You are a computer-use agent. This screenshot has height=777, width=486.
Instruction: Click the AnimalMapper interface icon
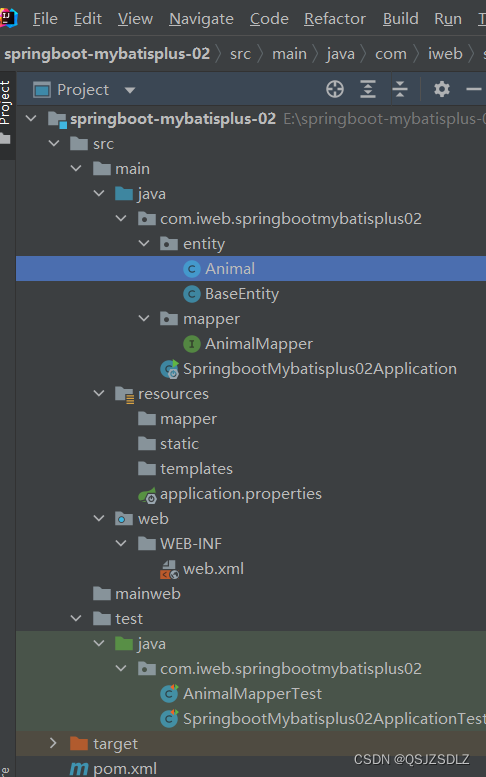pos(192,344)
